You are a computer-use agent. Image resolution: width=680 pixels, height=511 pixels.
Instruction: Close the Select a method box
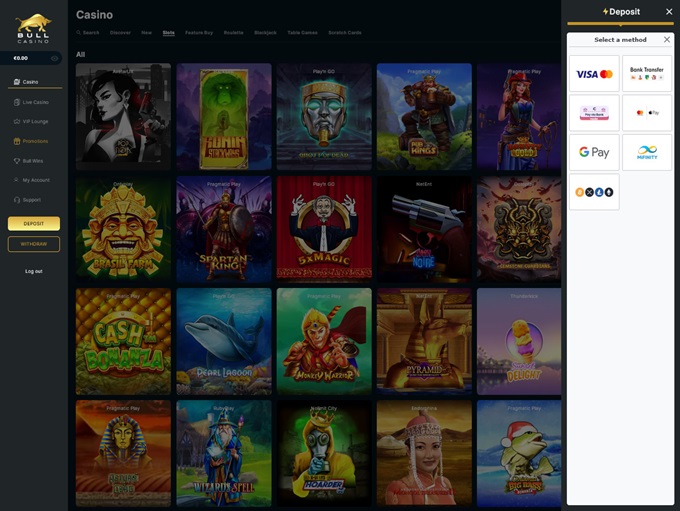point(667,40)
